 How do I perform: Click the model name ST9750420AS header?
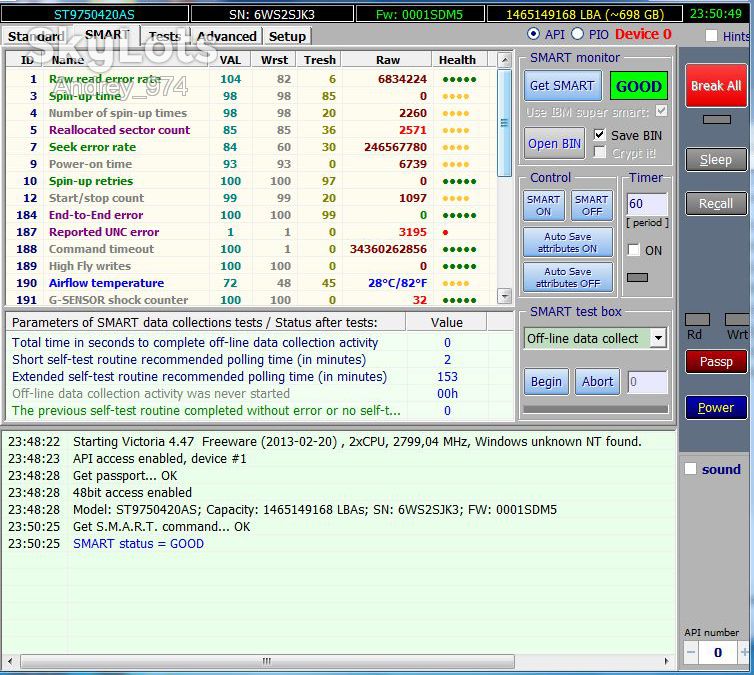pyautogui.click(x=94, y=14)
